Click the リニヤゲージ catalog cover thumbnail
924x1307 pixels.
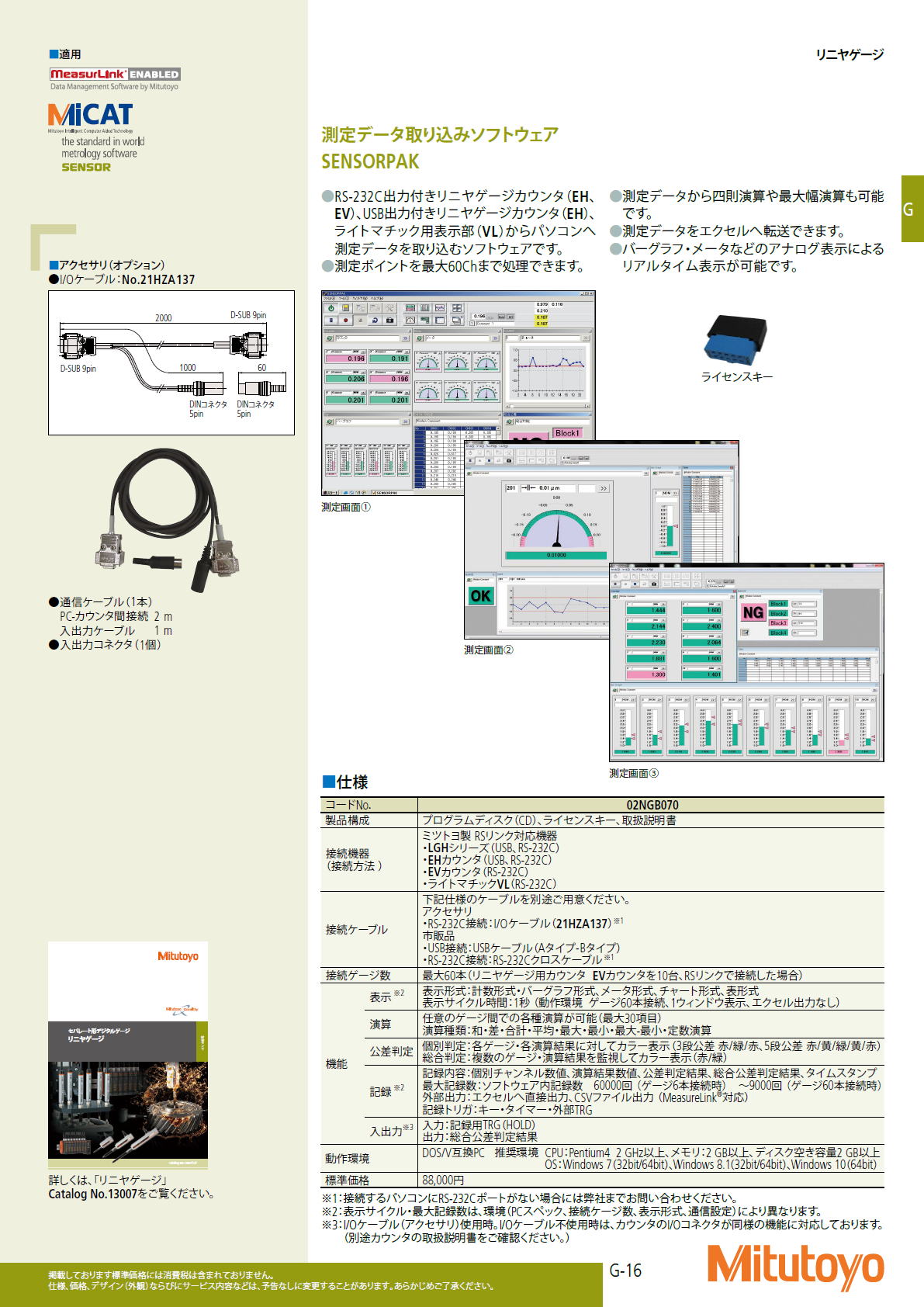click(128, 1056)
